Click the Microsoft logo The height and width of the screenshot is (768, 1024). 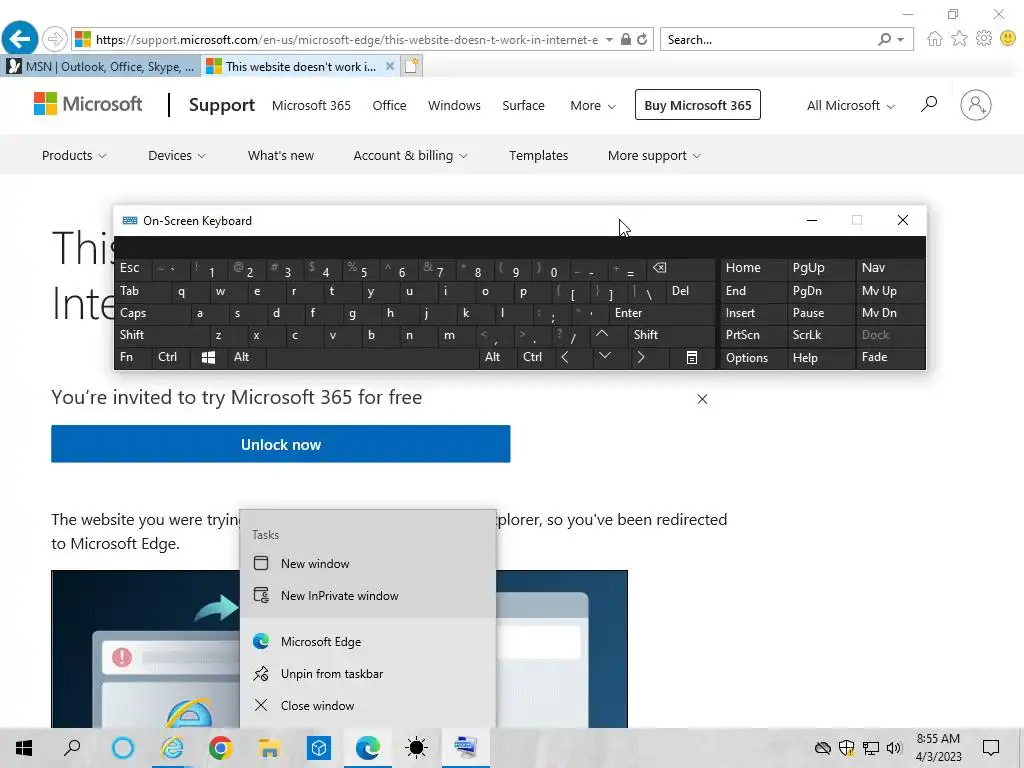click(x=88, y=104)
